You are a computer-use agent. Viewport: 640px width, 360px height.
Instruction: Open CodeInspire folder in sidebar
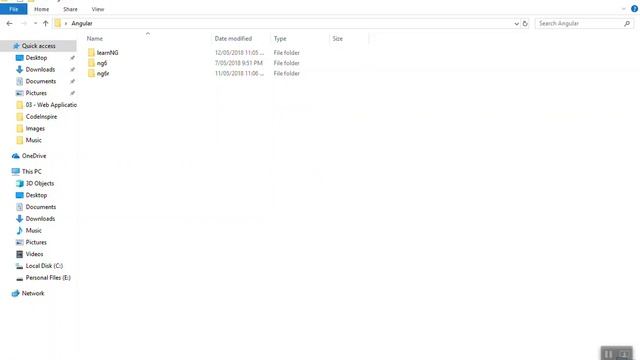(41, 117)
